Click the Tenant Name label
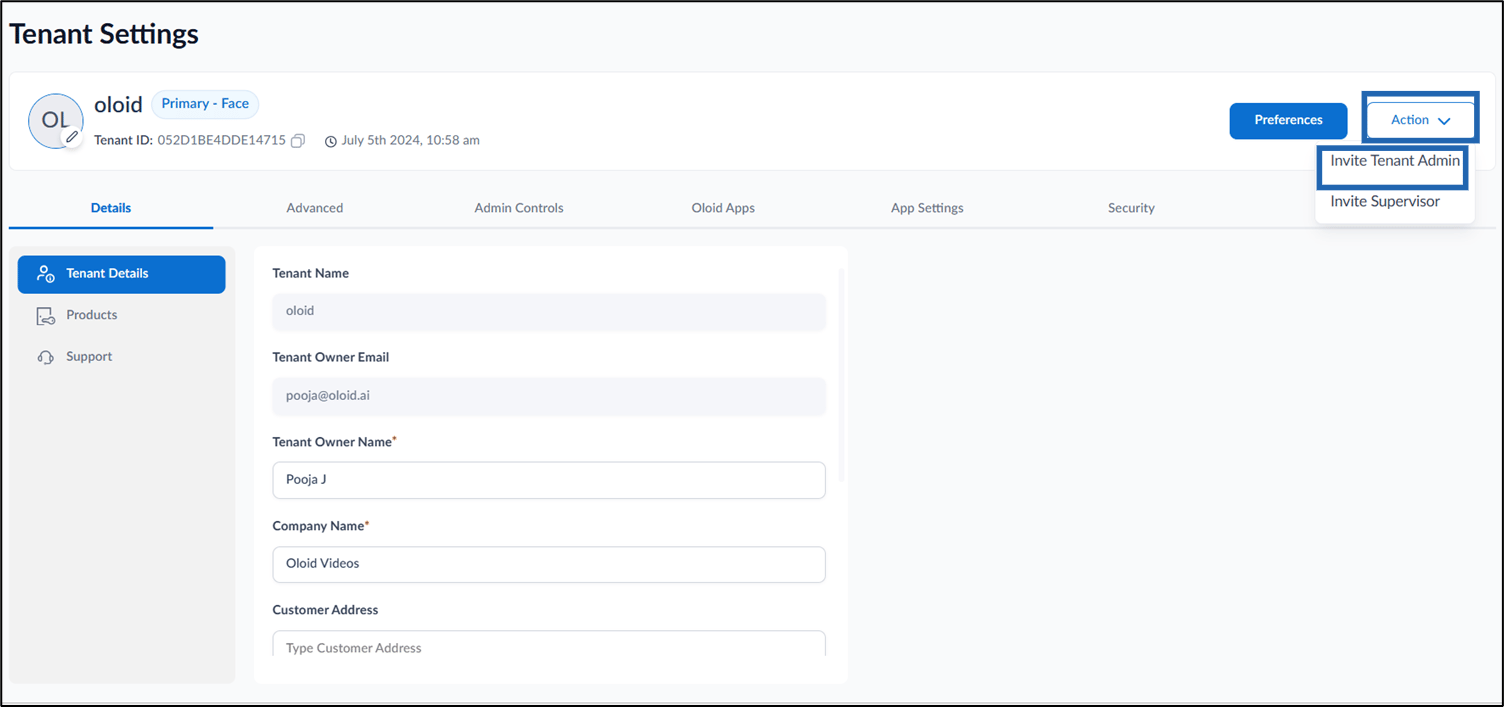Viewport: 1504px width, 707px height. [x=311, y=273]
